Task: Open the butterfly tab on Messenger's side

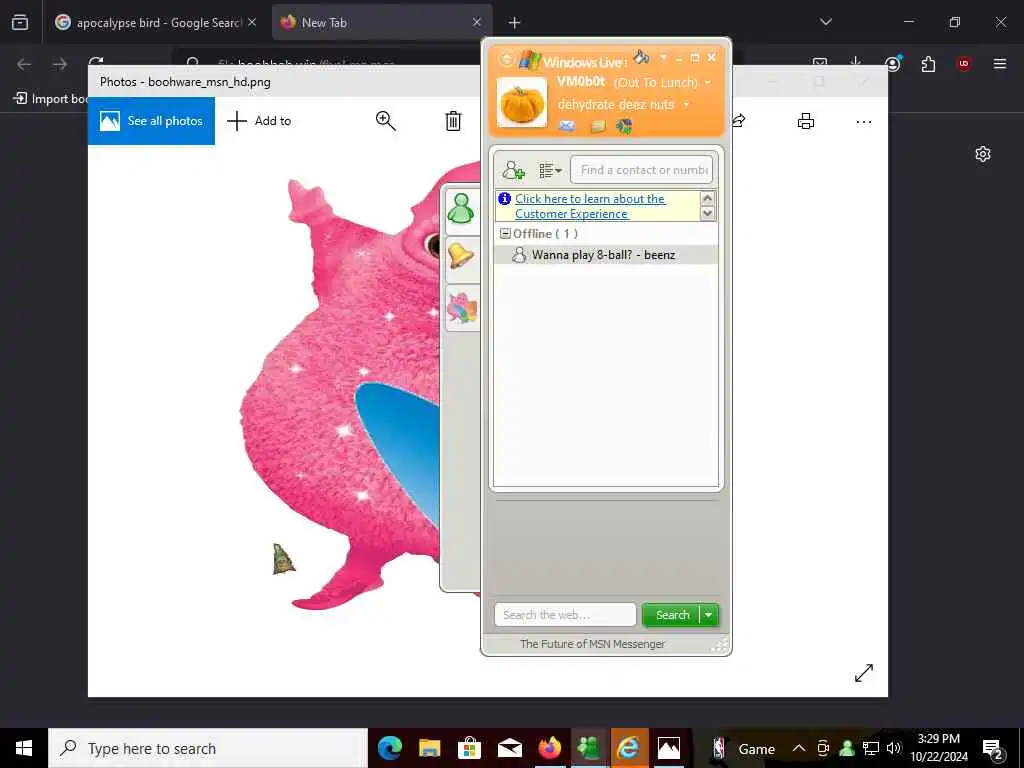Action: point(462,307)
